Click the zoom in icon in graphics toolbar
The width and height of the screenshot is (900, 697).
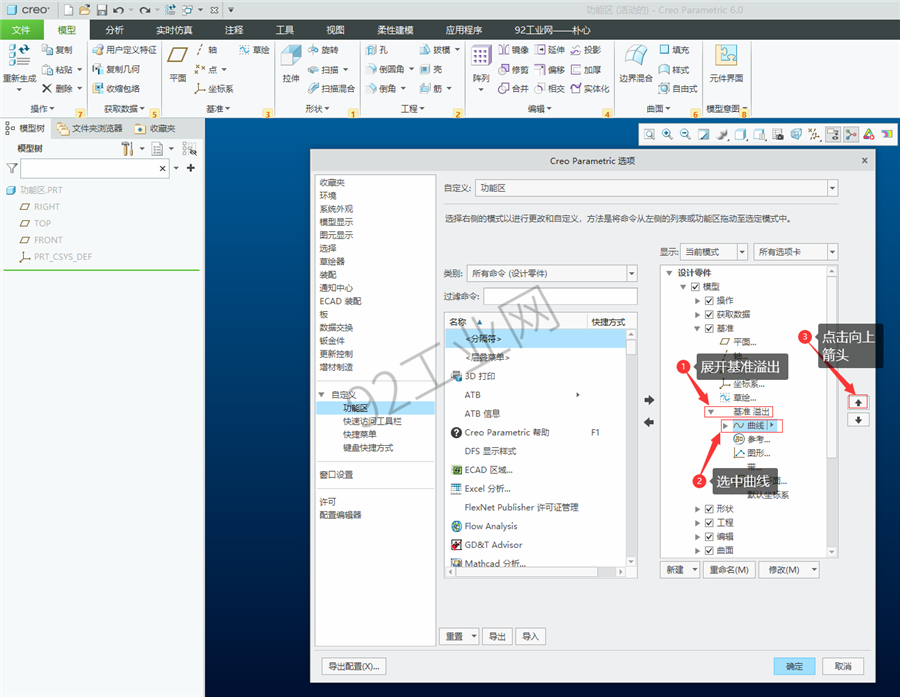667,134
